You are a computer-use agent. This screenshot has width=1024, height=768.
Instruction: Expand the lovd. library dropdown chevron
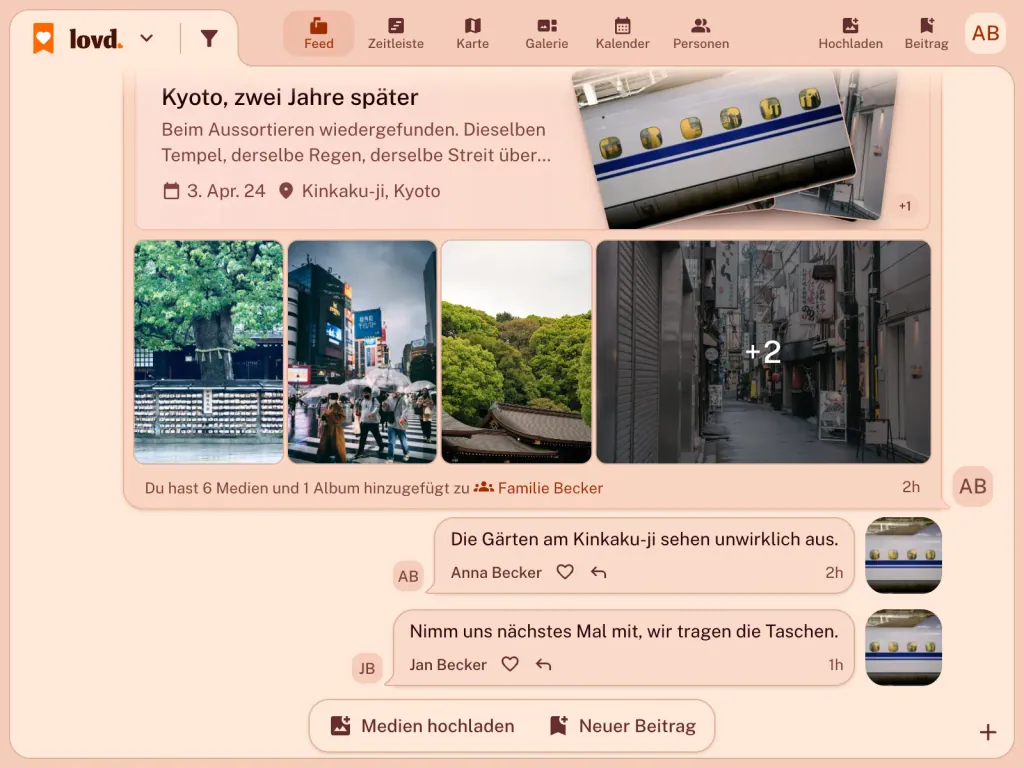[147, 39]
